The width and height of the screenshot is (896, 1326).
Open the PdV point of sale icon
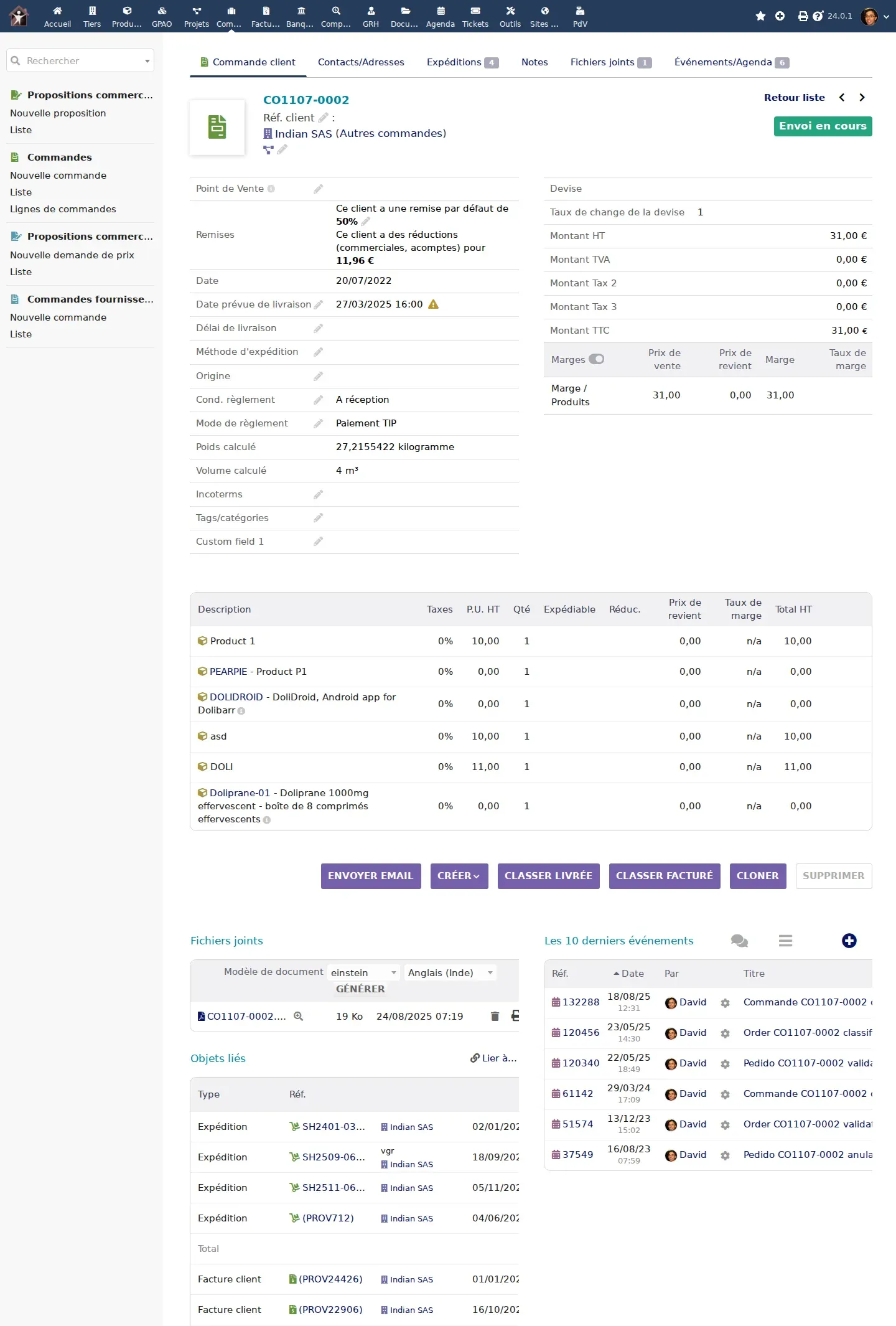(580, 11)
